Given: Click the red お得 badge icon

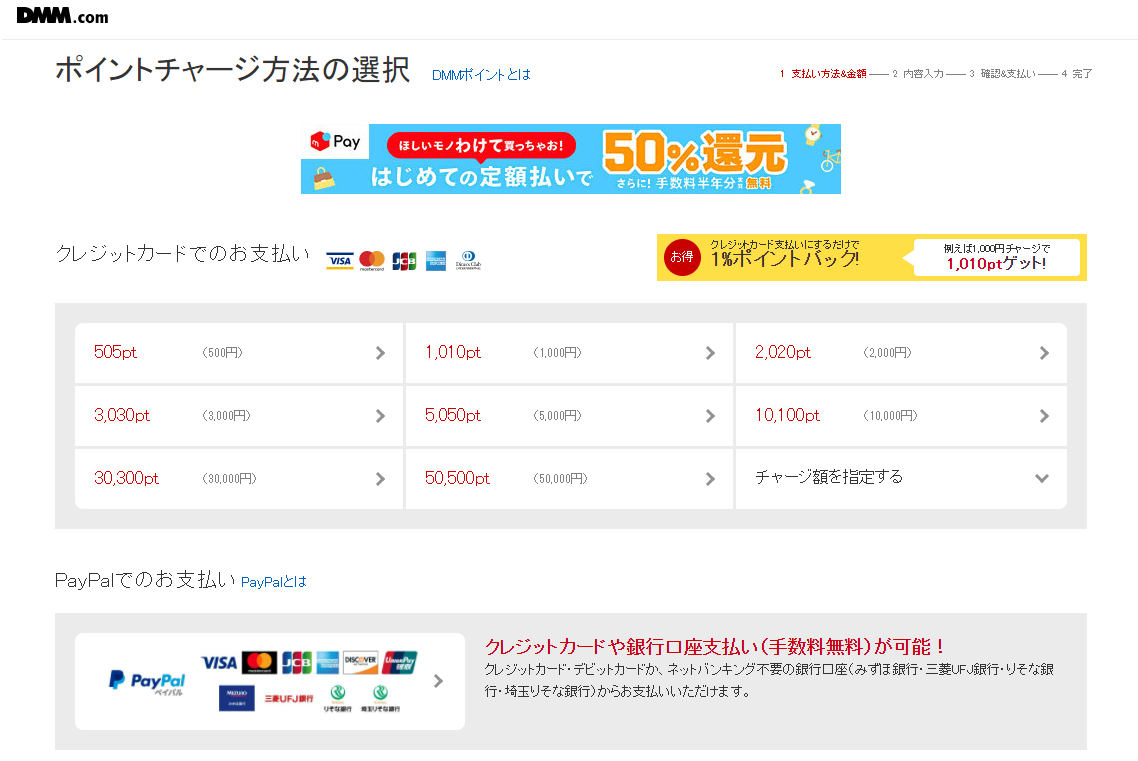Looking at the screenshot, I should pos(681,257).
